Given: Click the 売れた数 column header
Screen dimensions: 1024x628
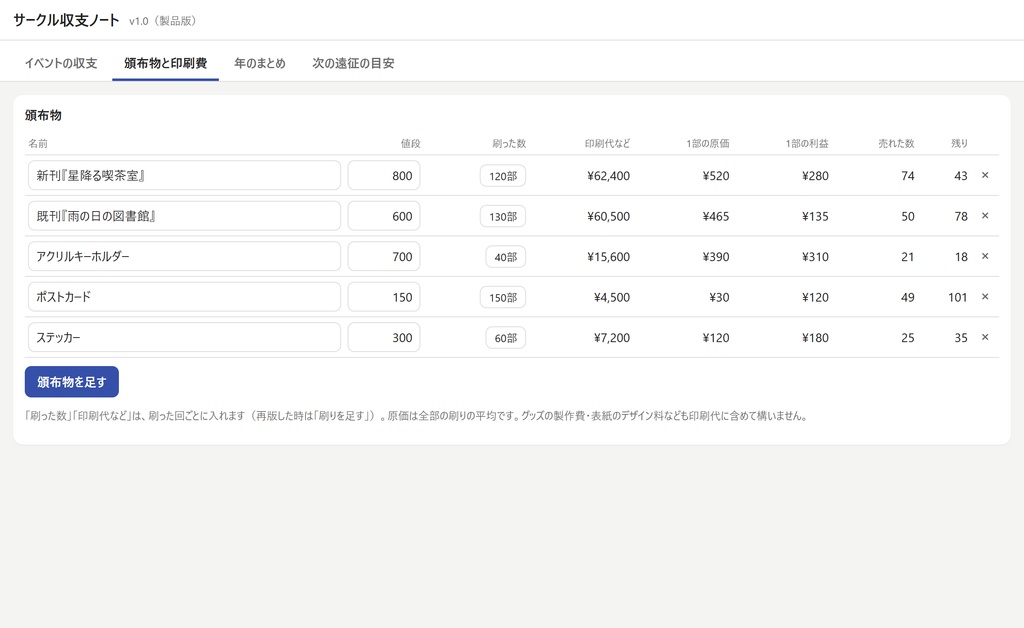Looking at the screenshot, I should tap(896, 144).
